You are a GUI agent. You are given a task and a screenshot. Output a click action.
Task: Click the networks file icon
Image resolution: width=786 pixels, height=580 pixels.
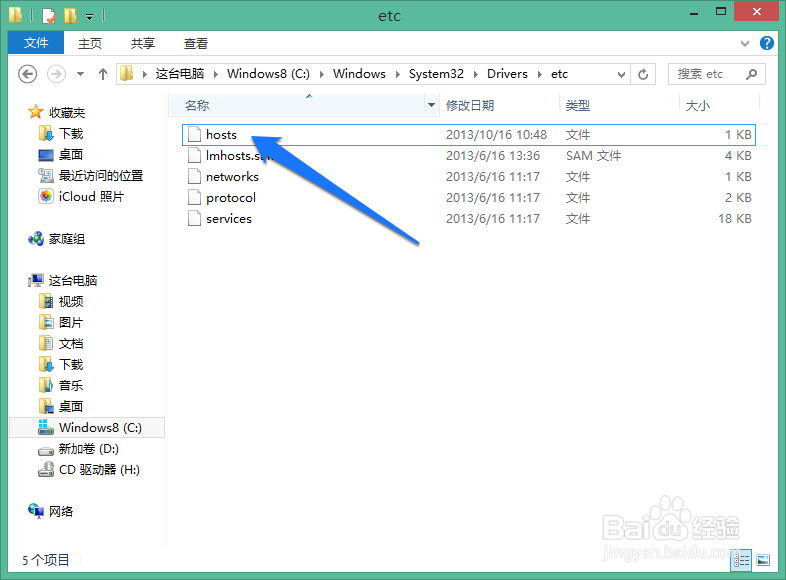point(194,176)
